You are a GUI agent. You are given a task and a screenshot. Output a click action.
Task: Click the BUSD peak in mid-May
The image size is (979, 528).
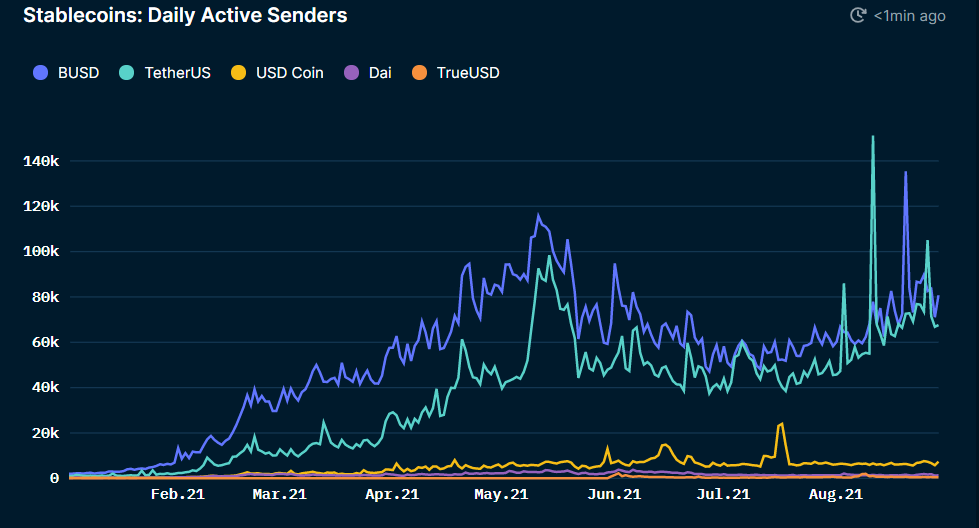tap(538, 216)
